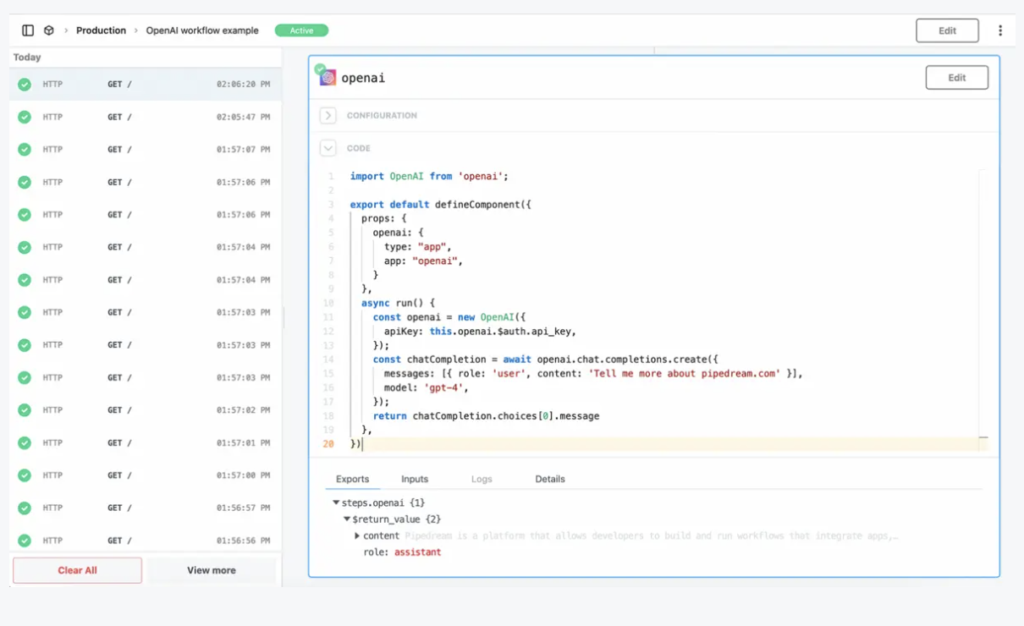
Task: Click the success check icon for 01:56:56 PM event
Action: (24, 540)
